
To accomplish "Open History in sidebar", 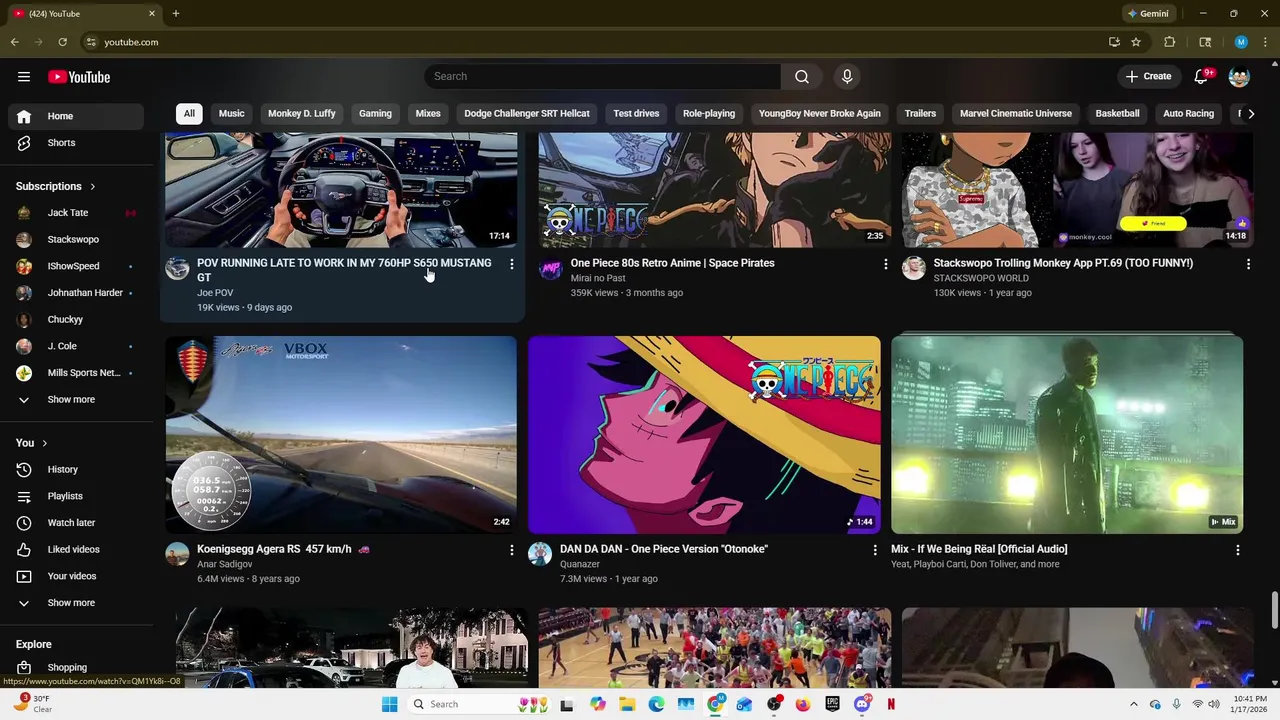I will pyautogui.click(x=76, y=470).
